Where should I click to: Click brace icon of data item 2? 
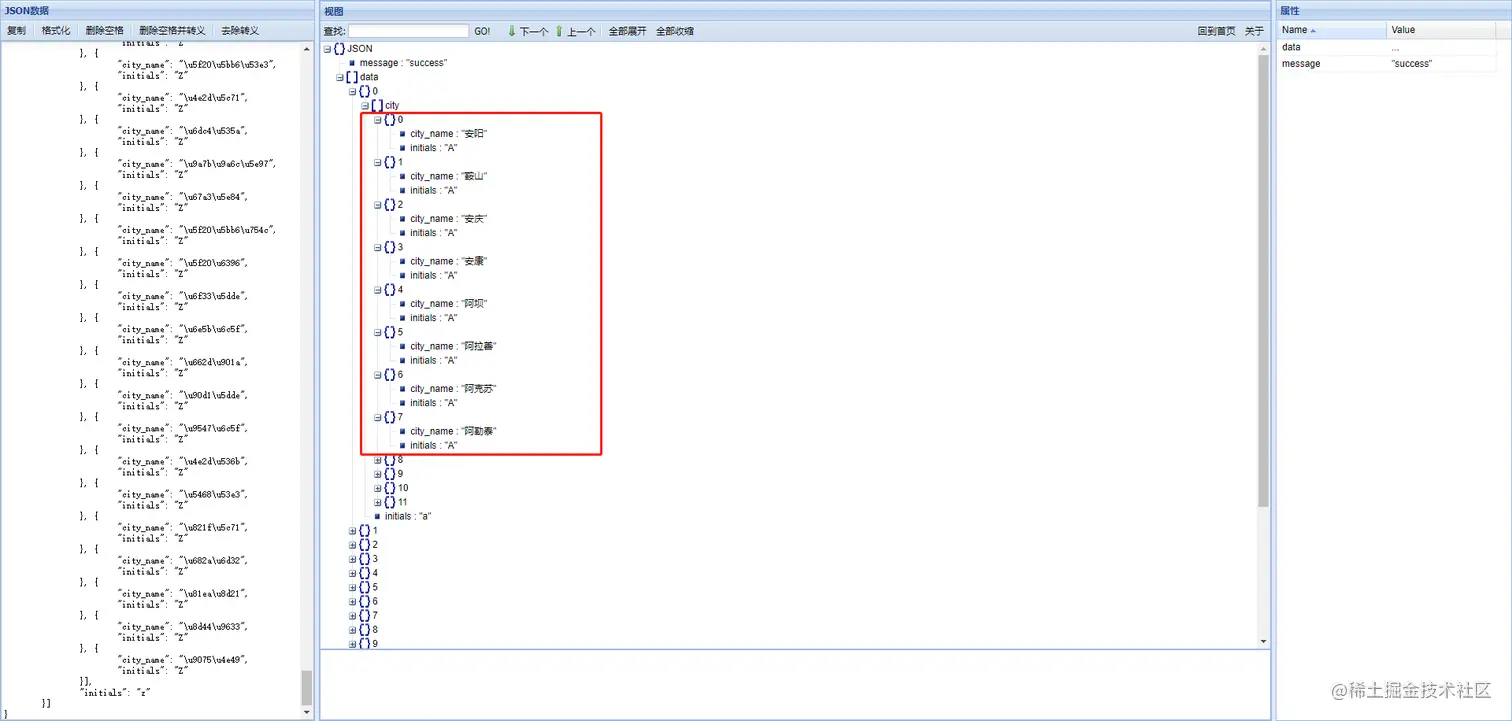[x=365, y=545]
